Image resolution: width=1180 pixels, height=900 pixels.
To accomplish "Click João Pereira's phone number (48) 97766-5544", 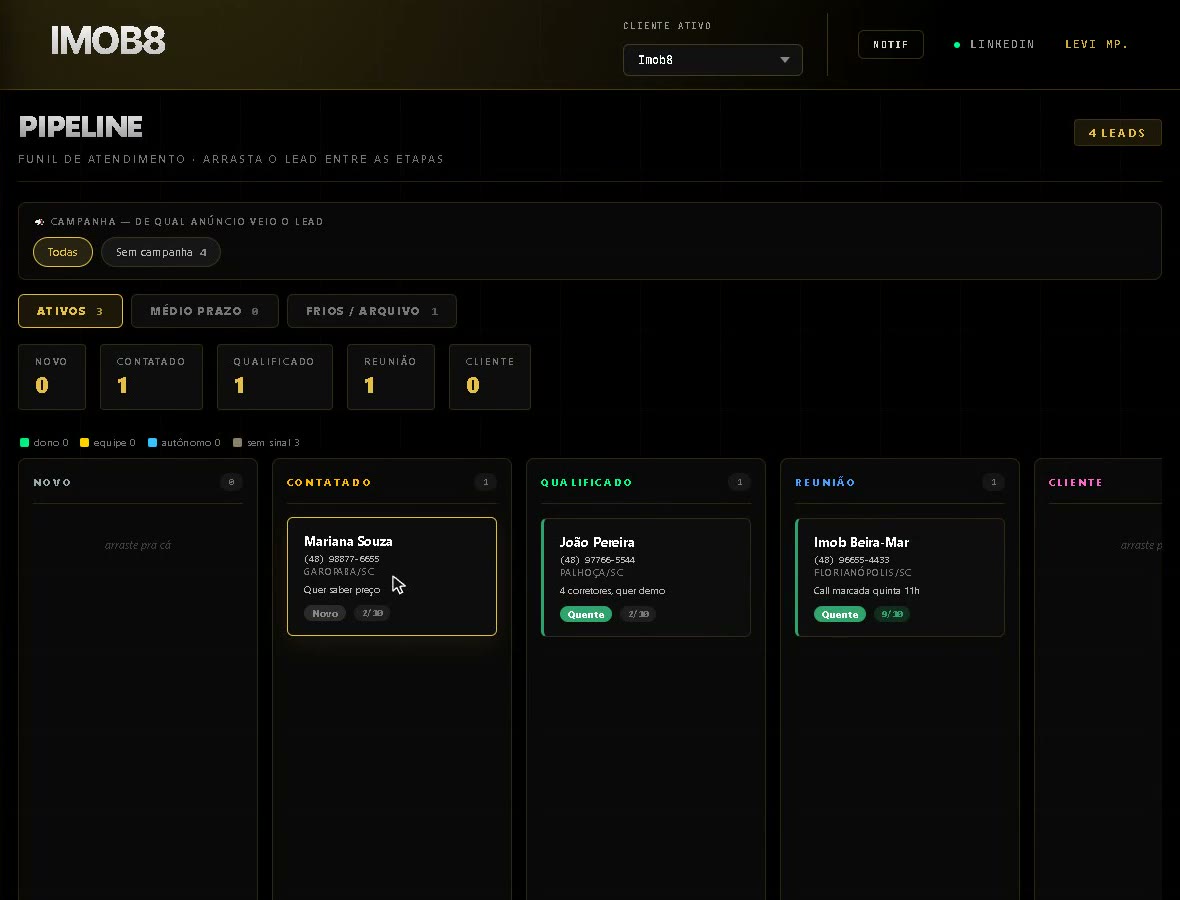I will (x=598, y=560).
